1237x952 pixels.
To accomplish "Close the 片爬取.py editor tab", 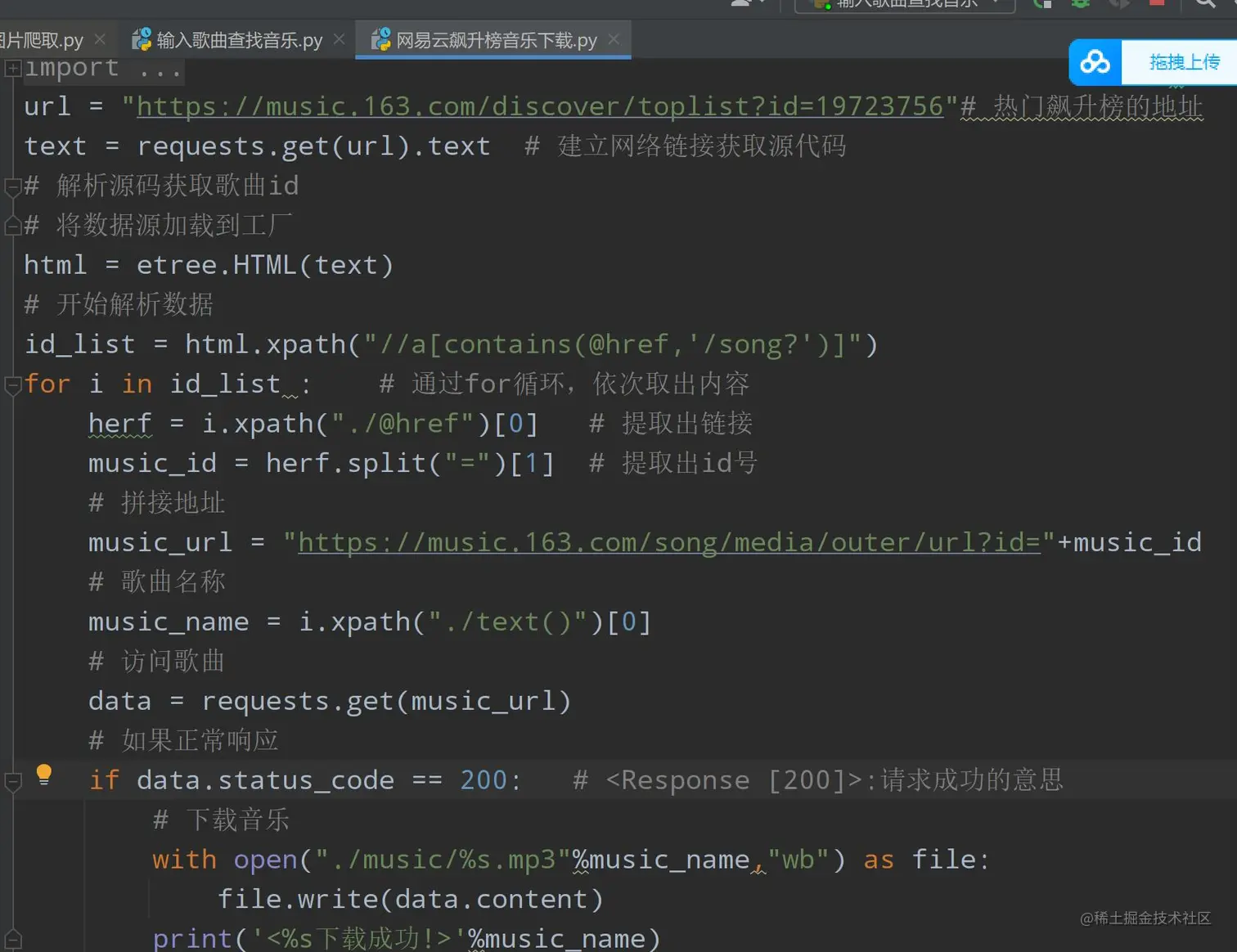I will pos(100,39).
